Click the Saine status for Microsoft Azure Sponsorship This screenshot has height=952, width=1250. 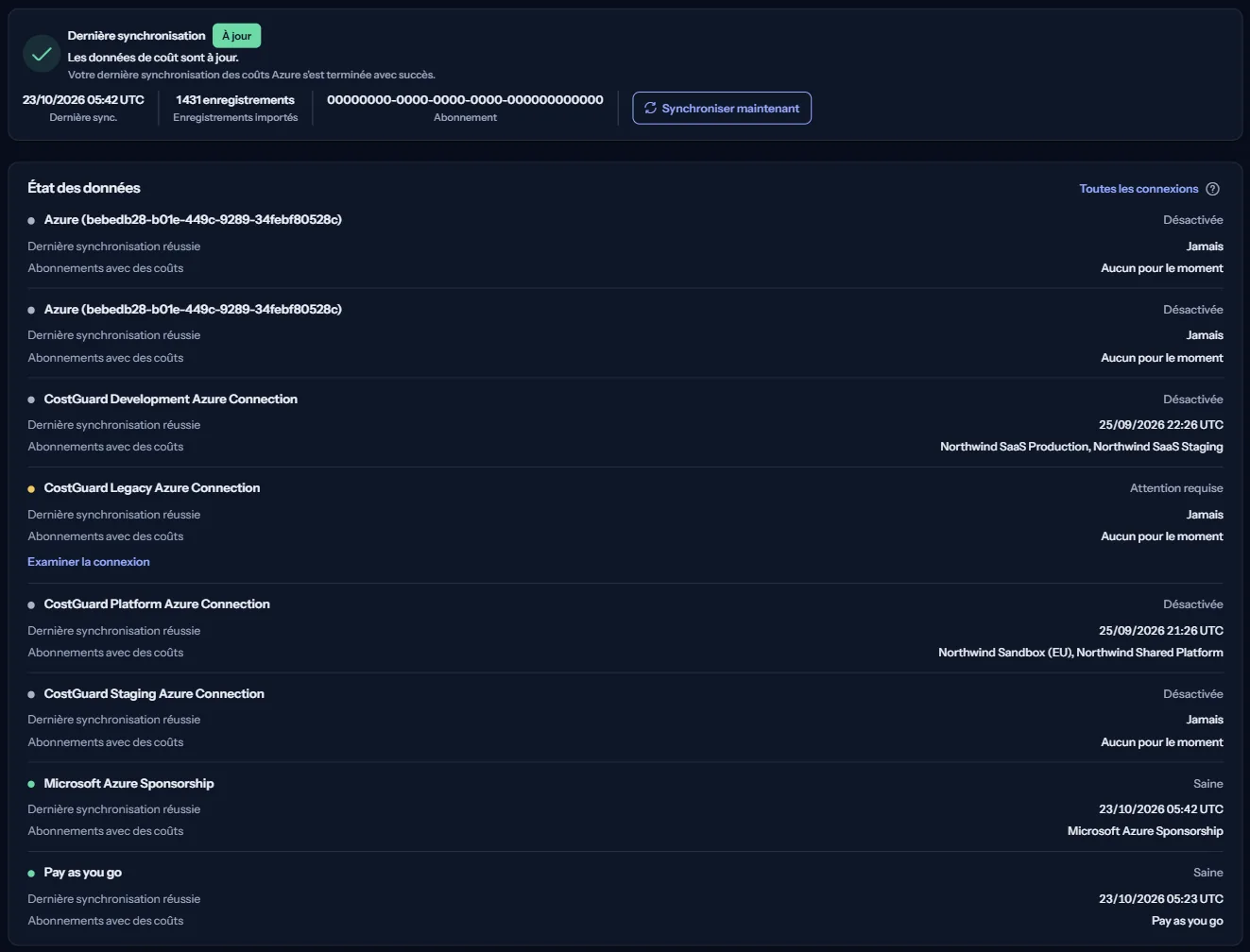click(1208, 784)
